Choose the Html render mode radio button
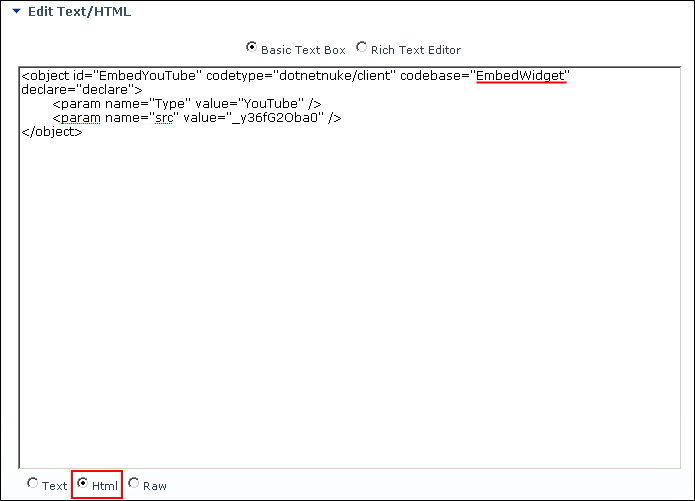This screenshot has width=695, height=501. (x=82, y=483)
